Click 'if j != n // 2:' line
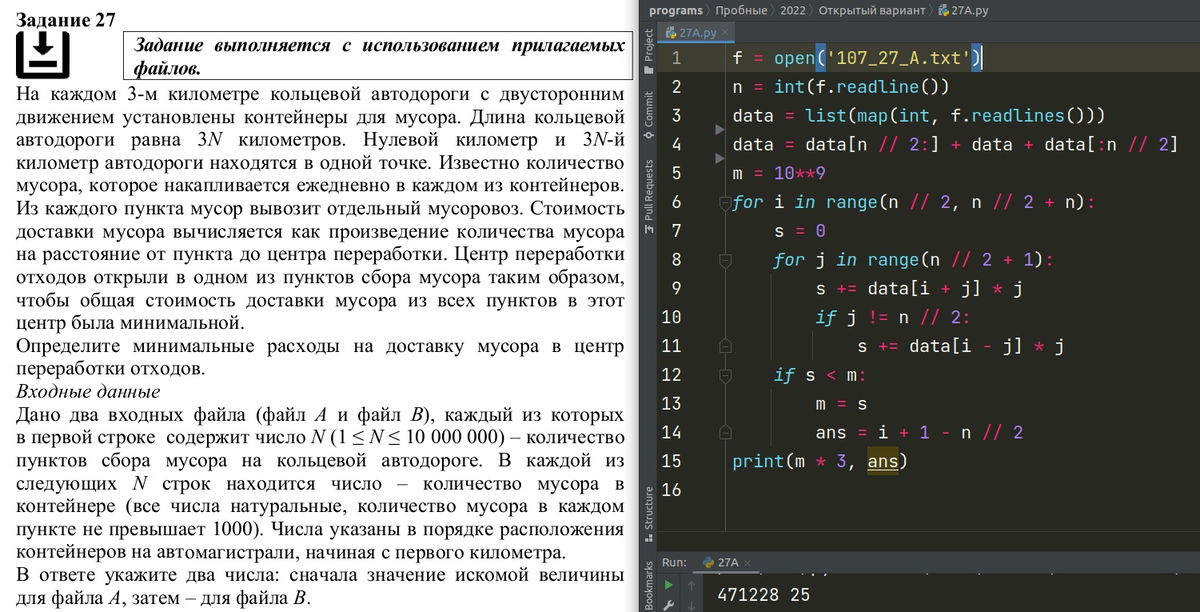 coord(892,318)
